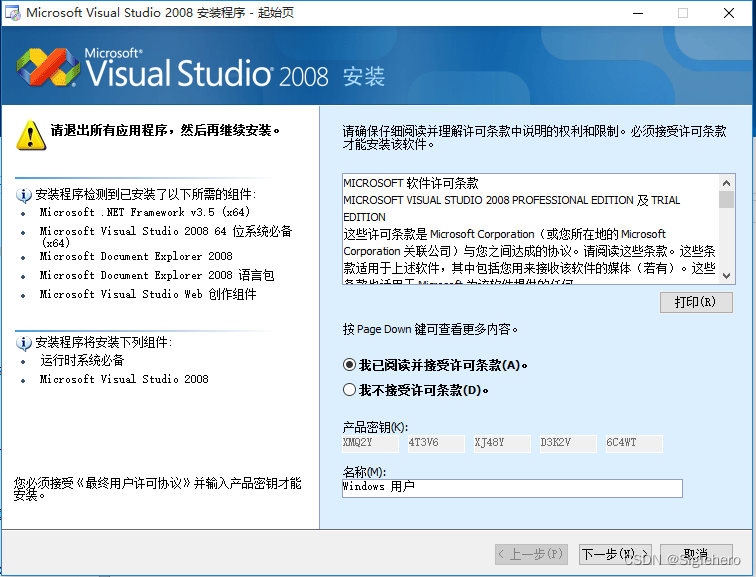
Task: Click the installer icon in the title bar
Action: 12,13
